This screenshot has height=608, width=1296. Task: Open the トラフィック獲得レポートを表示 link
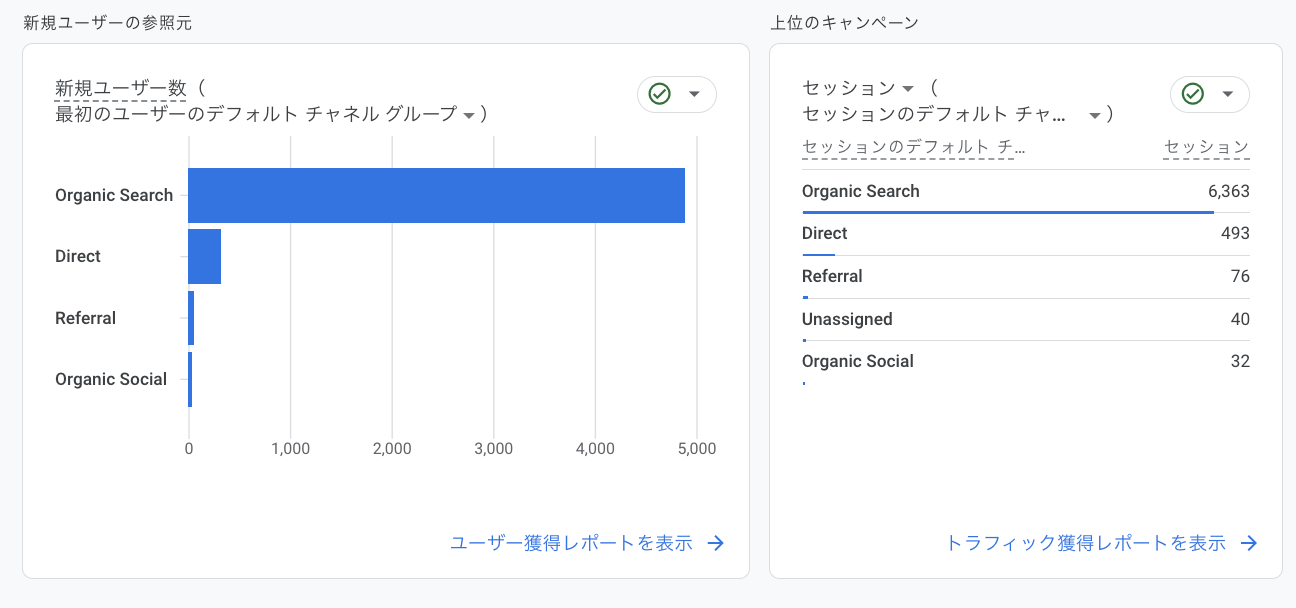point(1086,543)
